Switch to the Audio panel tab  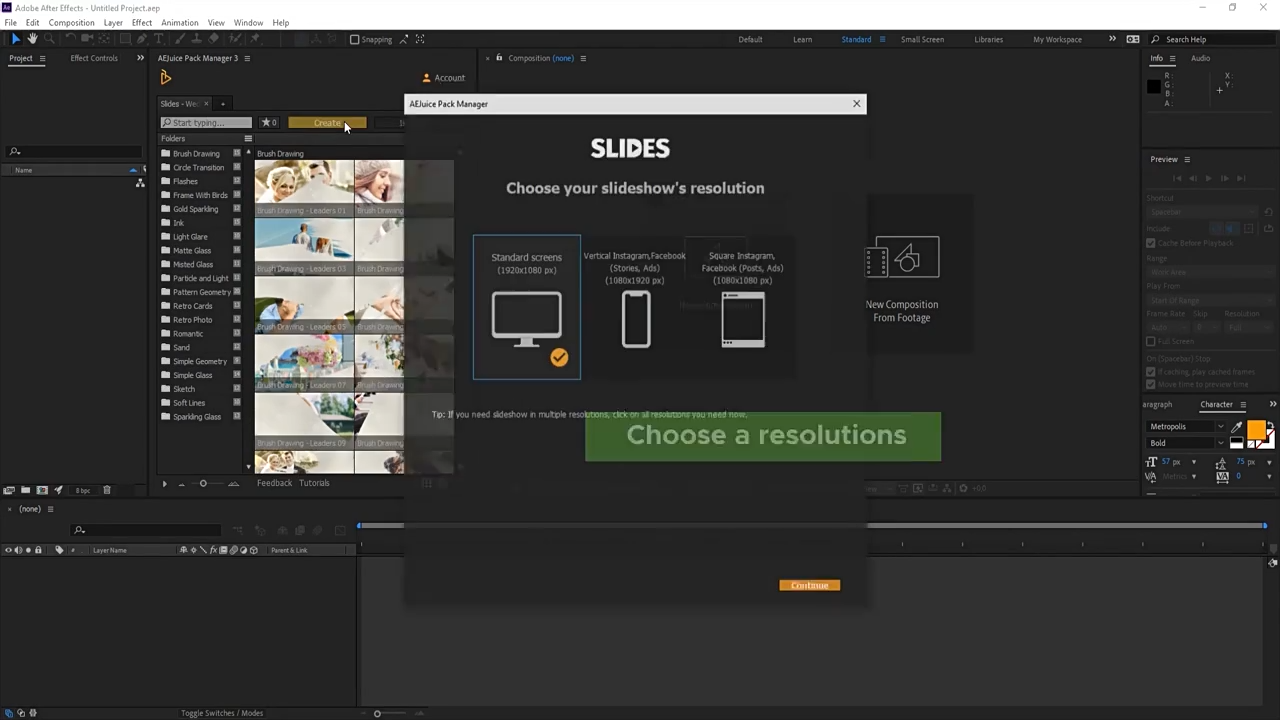pos(1200,58)
